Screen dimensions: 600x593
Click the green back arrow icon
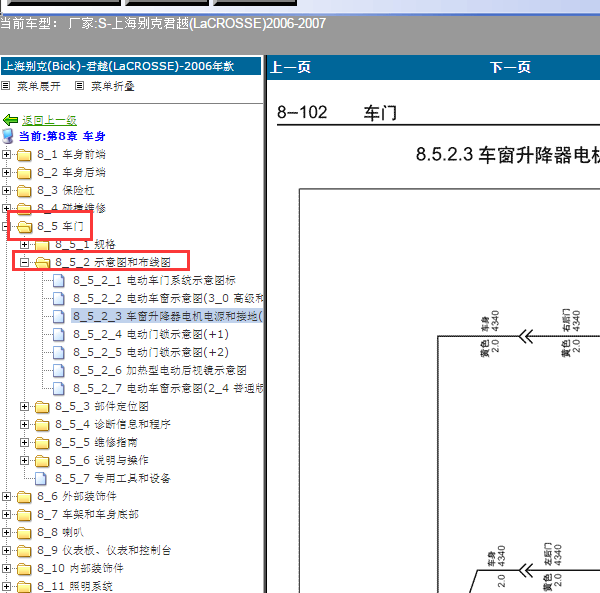(x=10, y=120)
